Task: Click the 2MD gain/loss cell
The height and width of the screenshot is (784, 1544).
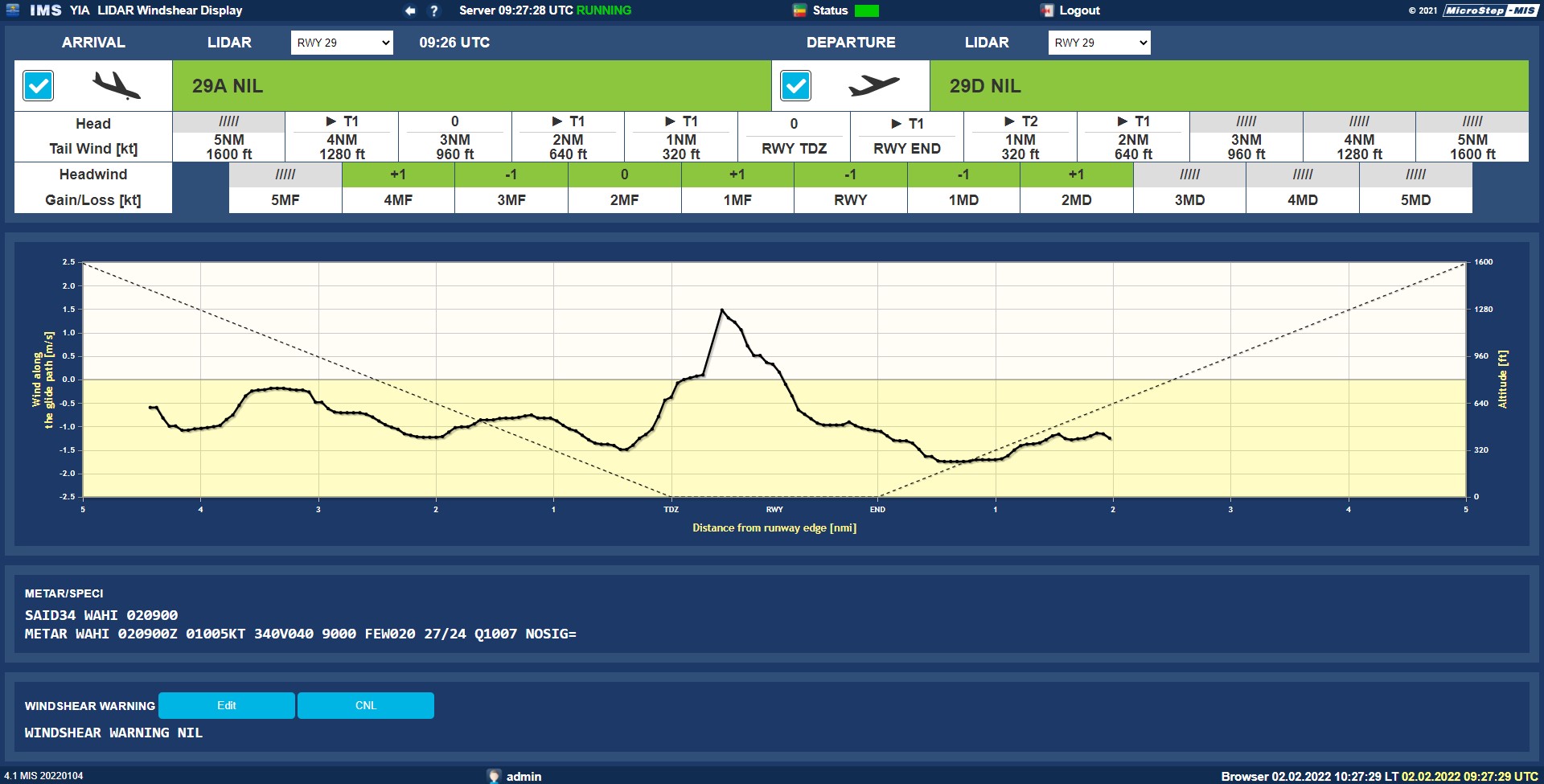Action: pyautogui.click(x=1077, y=187)
